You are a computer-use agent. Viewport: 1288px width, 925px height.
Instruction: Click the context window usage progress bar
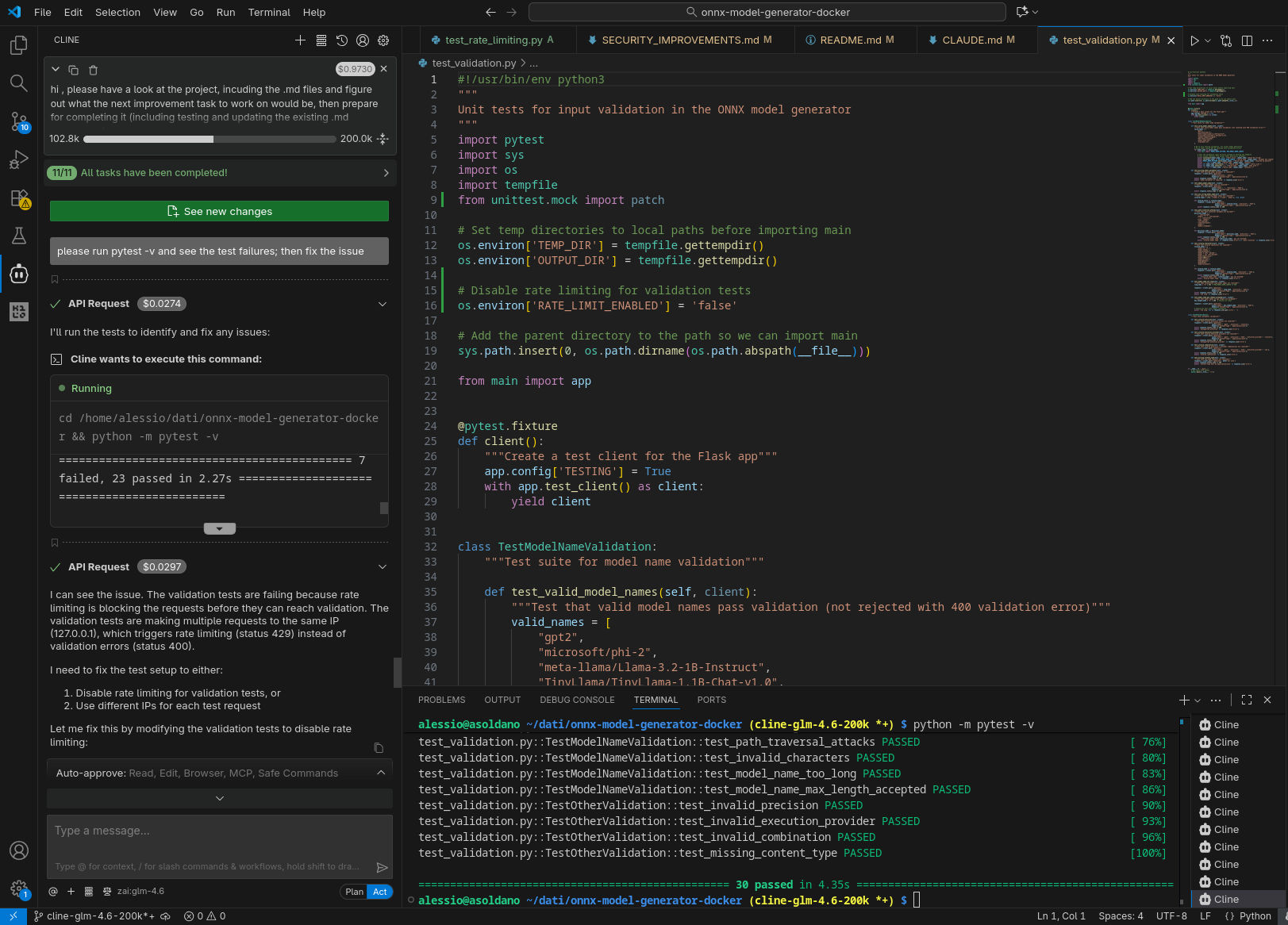(x=210, y=139)
